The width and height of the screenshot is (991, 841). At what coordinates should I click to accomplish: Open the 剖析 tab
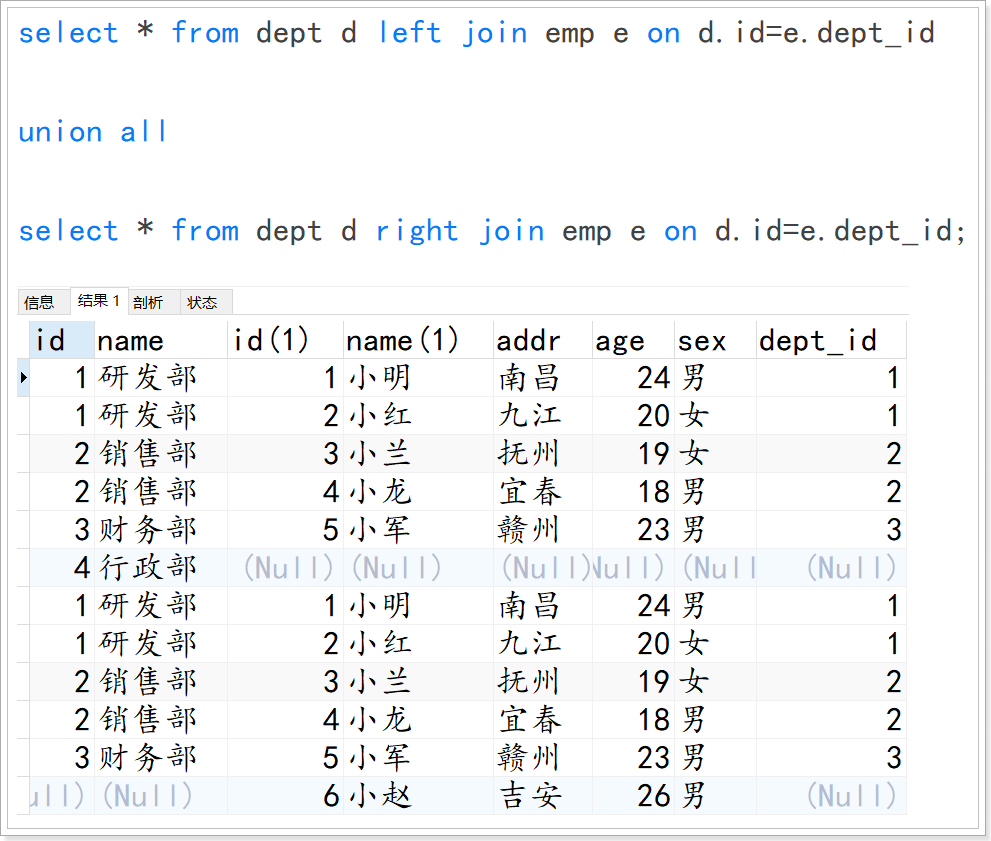[x=148, y=302]
